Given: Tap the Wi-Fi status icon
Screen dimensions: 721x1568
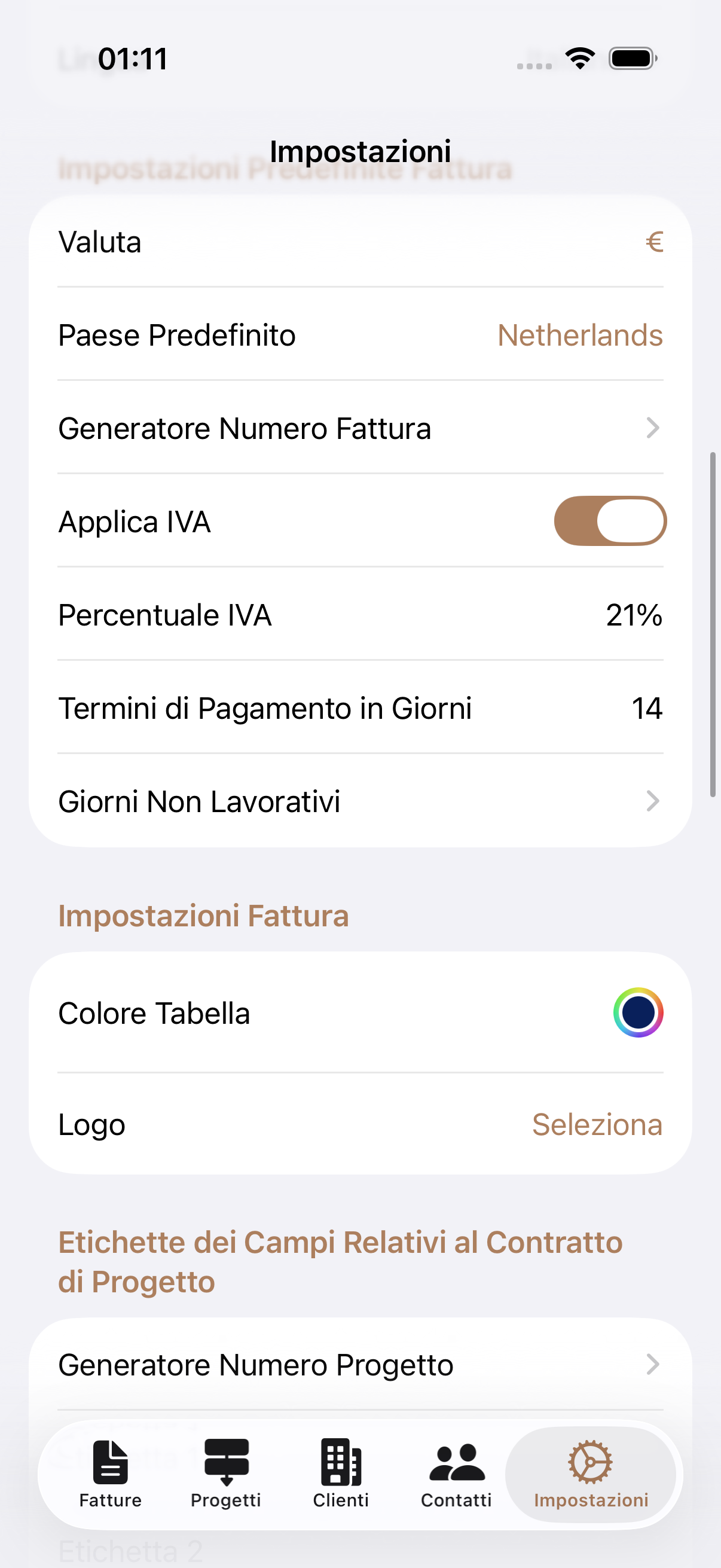Looking at the screenshot, I should (x=580, y=59).
